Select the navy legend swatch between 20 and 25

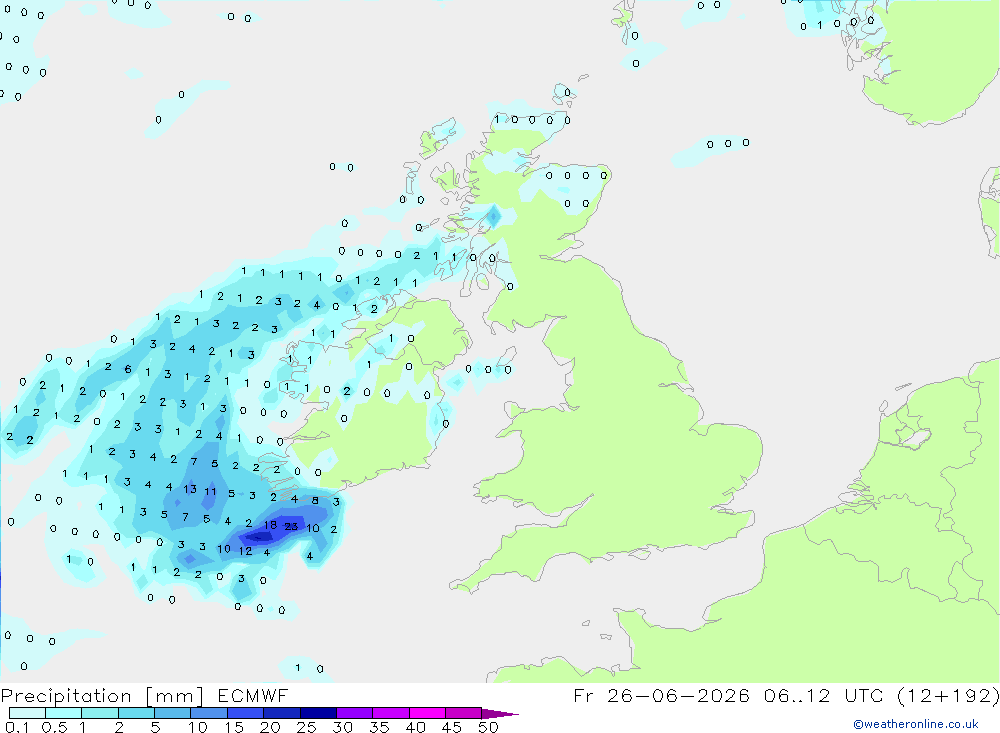click(281, 713)
